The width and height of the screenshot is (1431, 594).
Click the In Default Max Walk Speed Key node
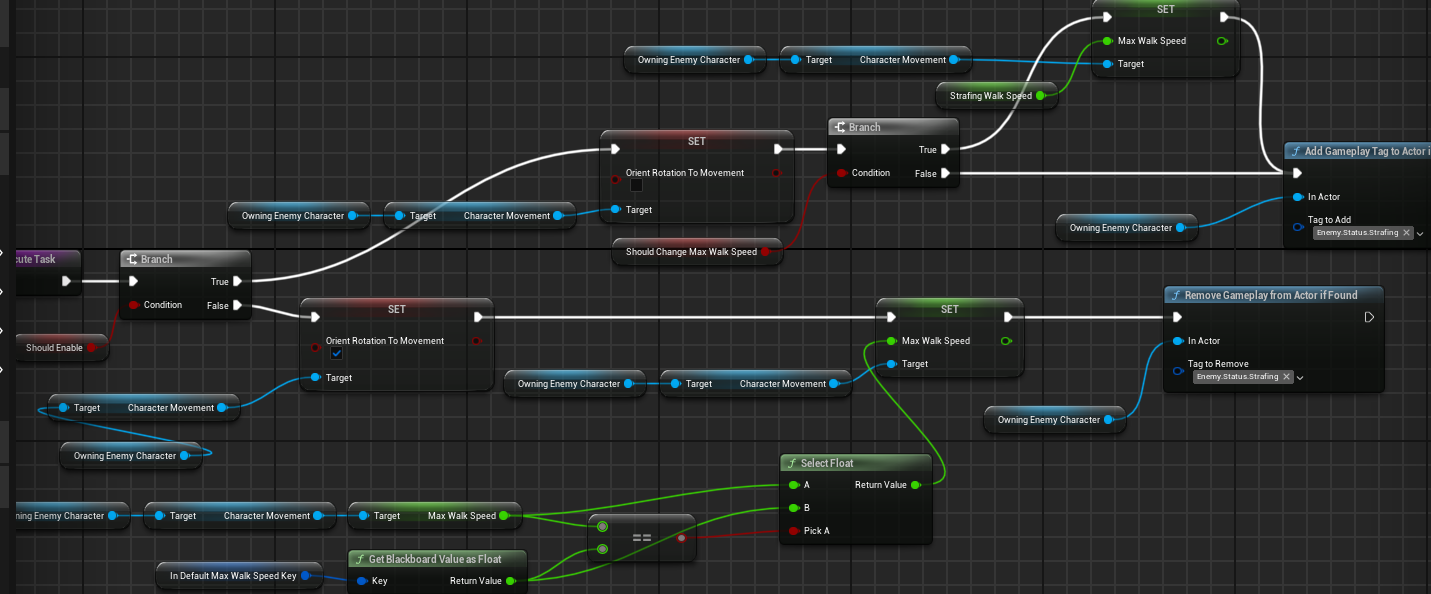pyautogui.click(x=232, y=576)
